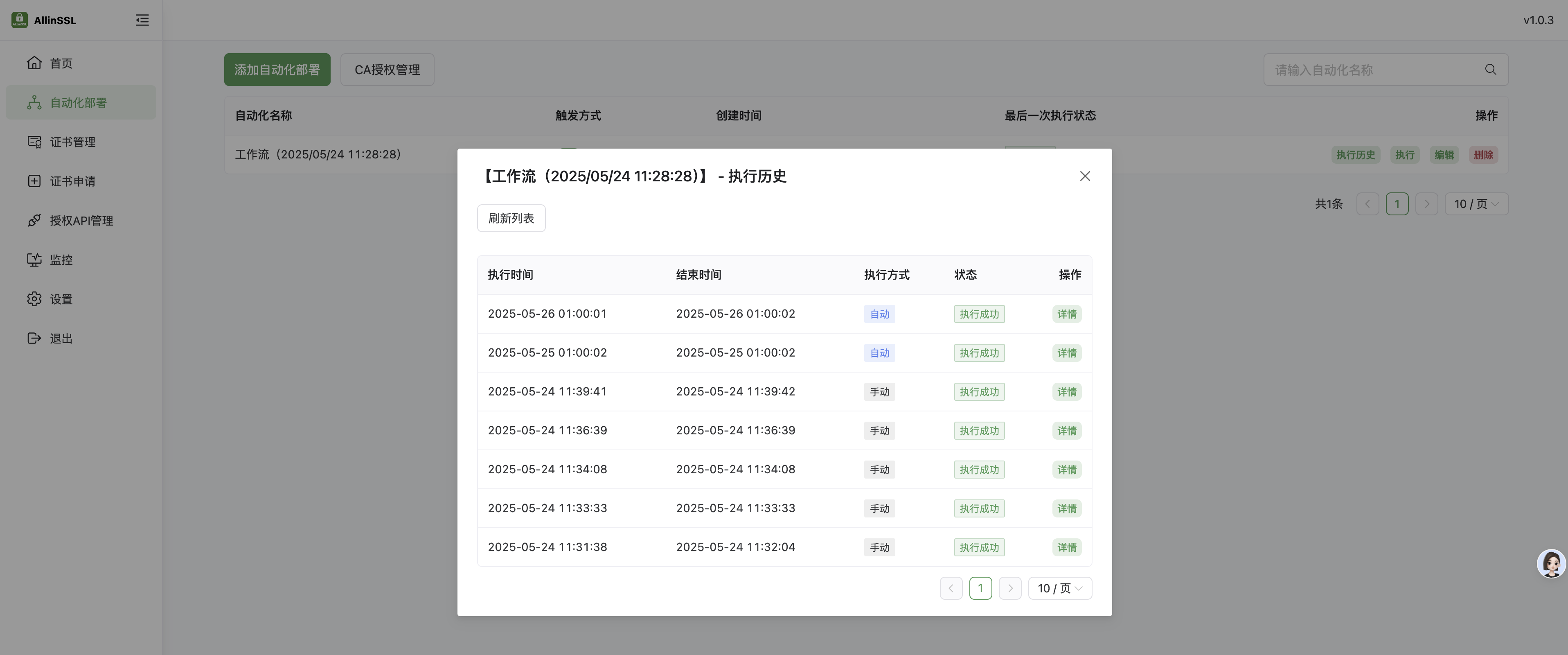Screen dimensions: 1568x655
Task: Select page 1 in the main list pagination
Action: pos(1397,204)
